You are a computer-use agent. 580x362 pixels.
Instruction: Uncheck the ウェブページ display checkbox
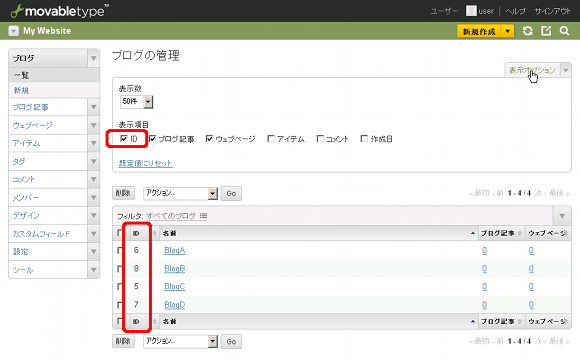[x=209, y=139]
